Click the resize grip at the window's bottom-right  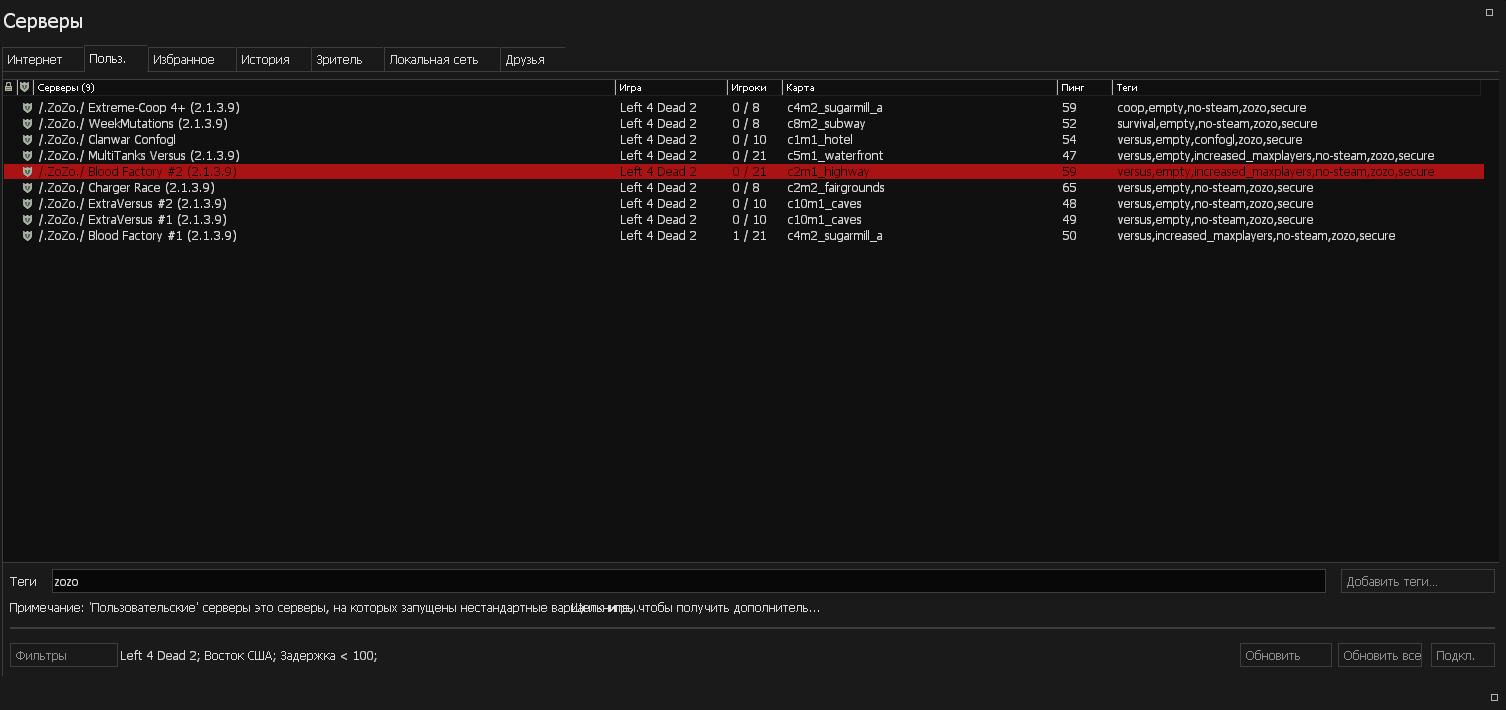pos(1494,697)
